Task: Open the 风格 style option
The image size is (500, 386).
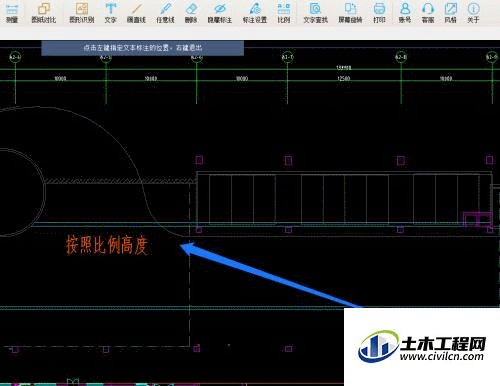Action: pyautogui.click(x=451, y=13)
